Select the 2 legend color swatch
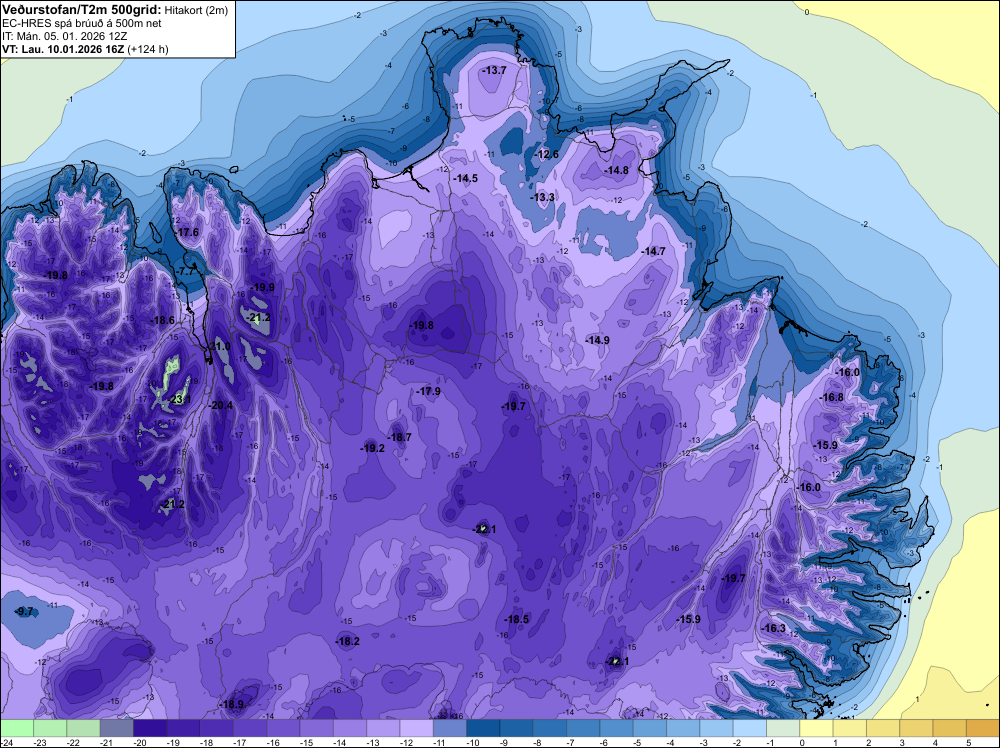Image resolution: width=1000 pixels, height=748 pixels. coord(883,728)
